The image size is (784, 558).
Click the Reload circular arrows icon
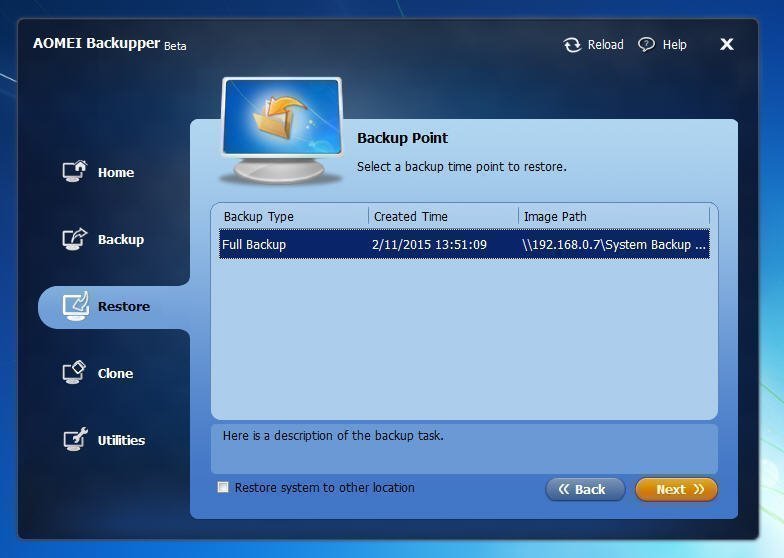(572, 45)
